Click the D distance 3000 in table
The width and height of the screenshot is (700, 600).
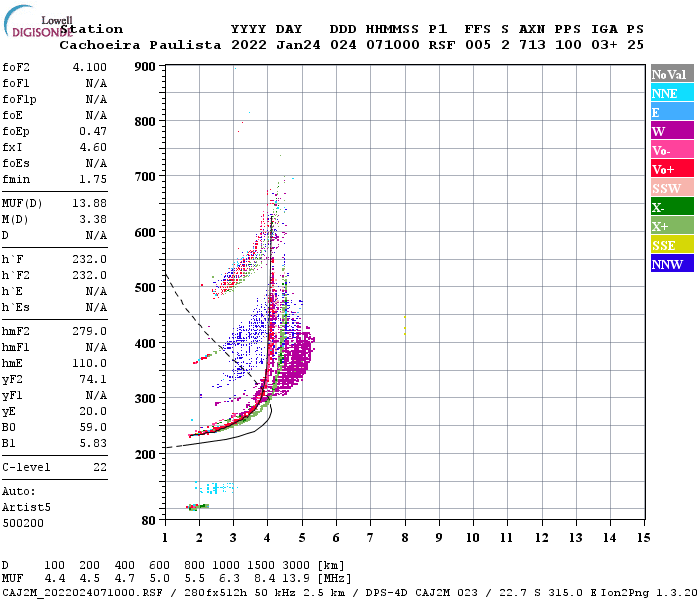(x=296, y=566)
